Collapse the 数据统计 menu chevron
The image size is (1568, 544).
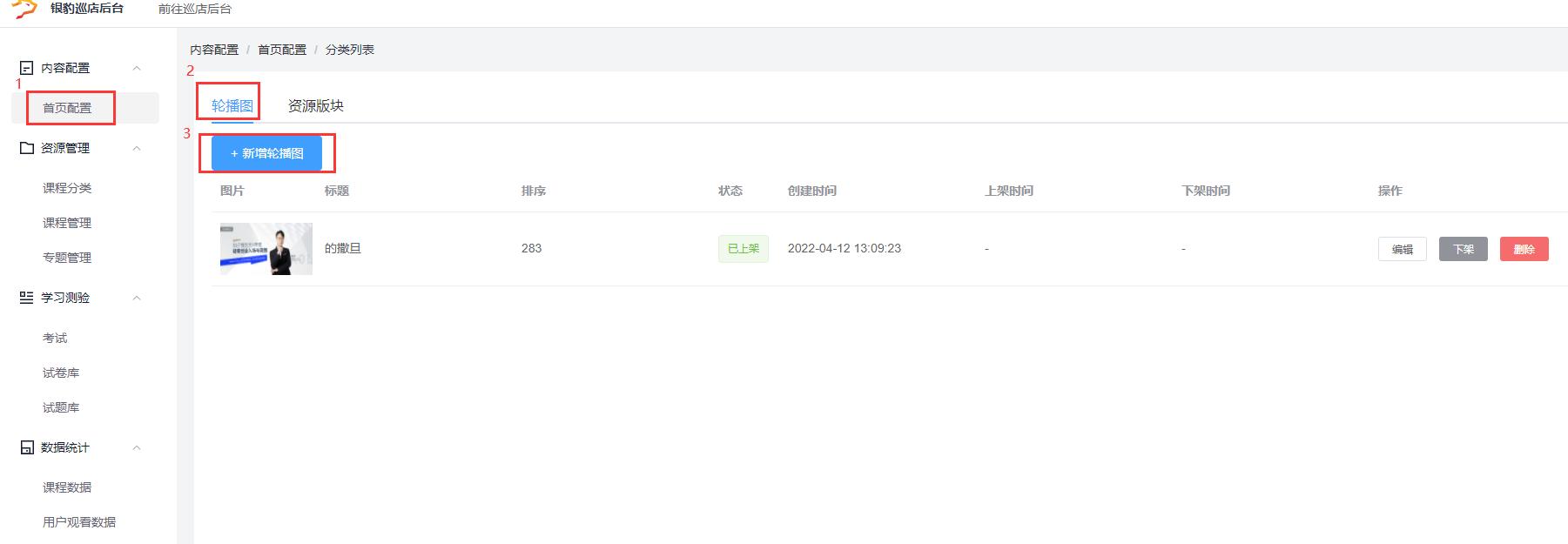pos(137,447)
